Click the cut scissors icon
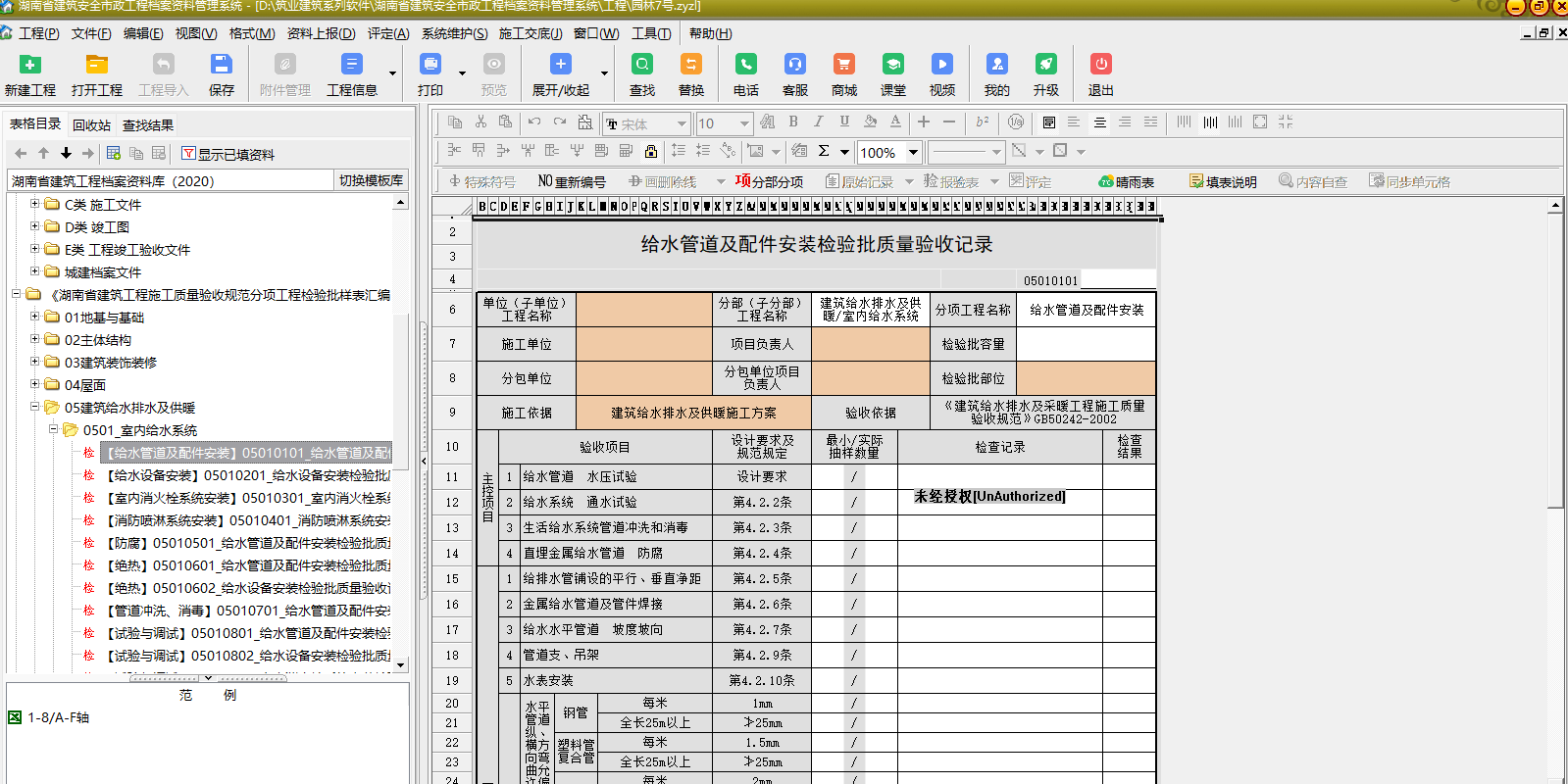The image size is (1568, 784). click(x=481, y=122)
